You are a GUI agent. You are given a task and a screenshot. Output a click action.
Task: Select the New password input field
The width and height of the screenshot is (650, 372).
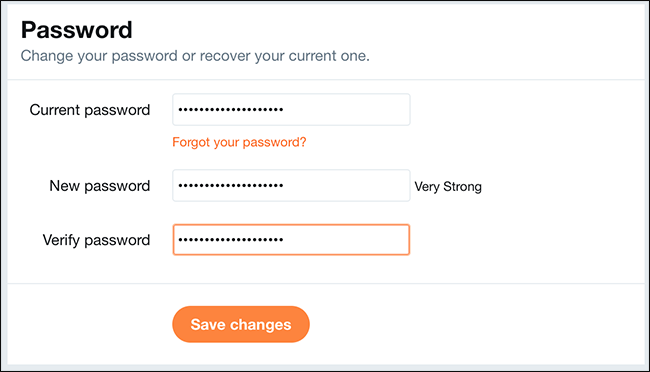click(x=291, y=185)
